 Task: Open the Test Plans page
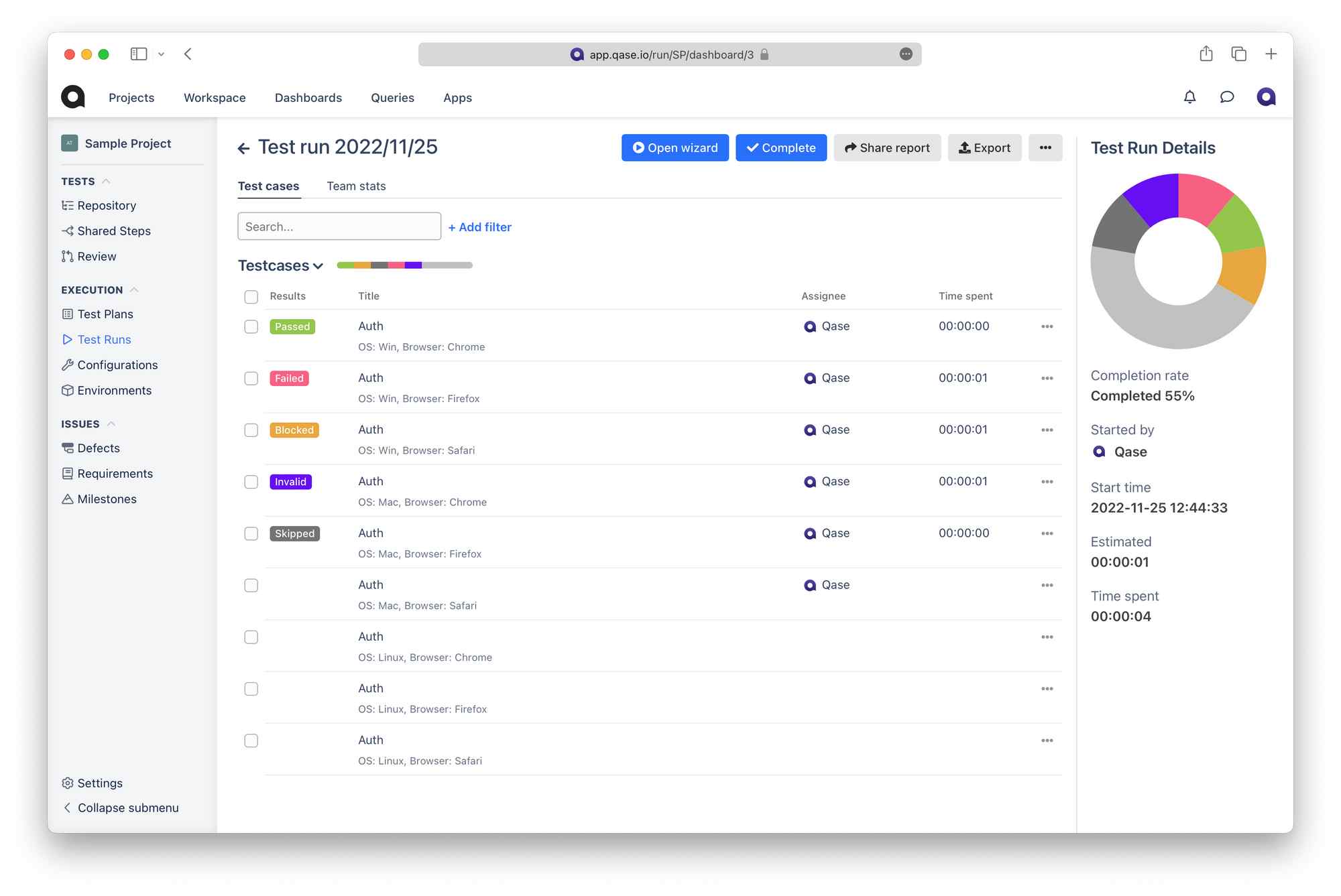click(x=105, y=314)
